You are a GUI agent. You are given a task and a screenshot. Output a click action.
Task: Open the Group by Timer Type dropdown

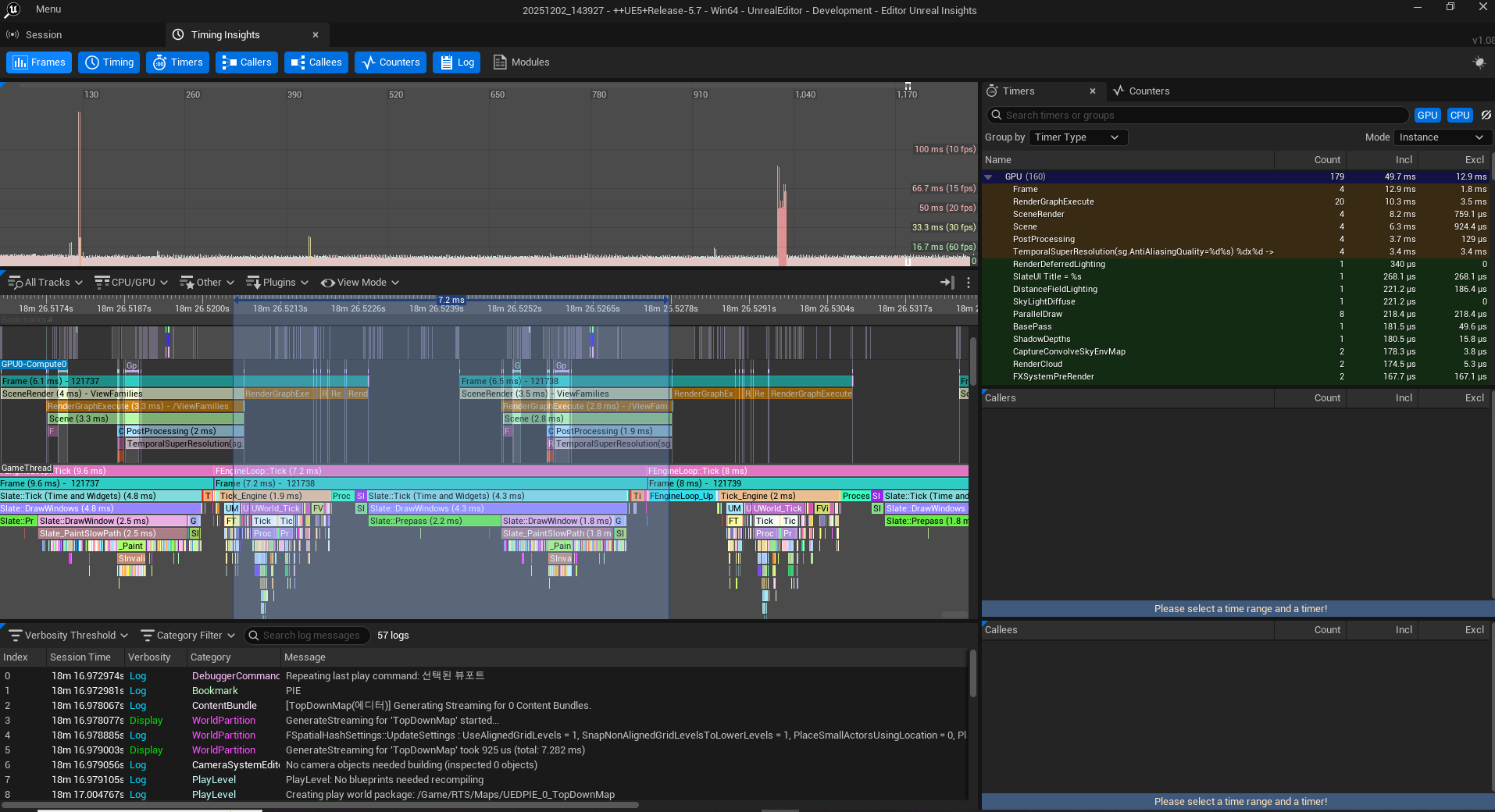click(x=1078, y=137)
